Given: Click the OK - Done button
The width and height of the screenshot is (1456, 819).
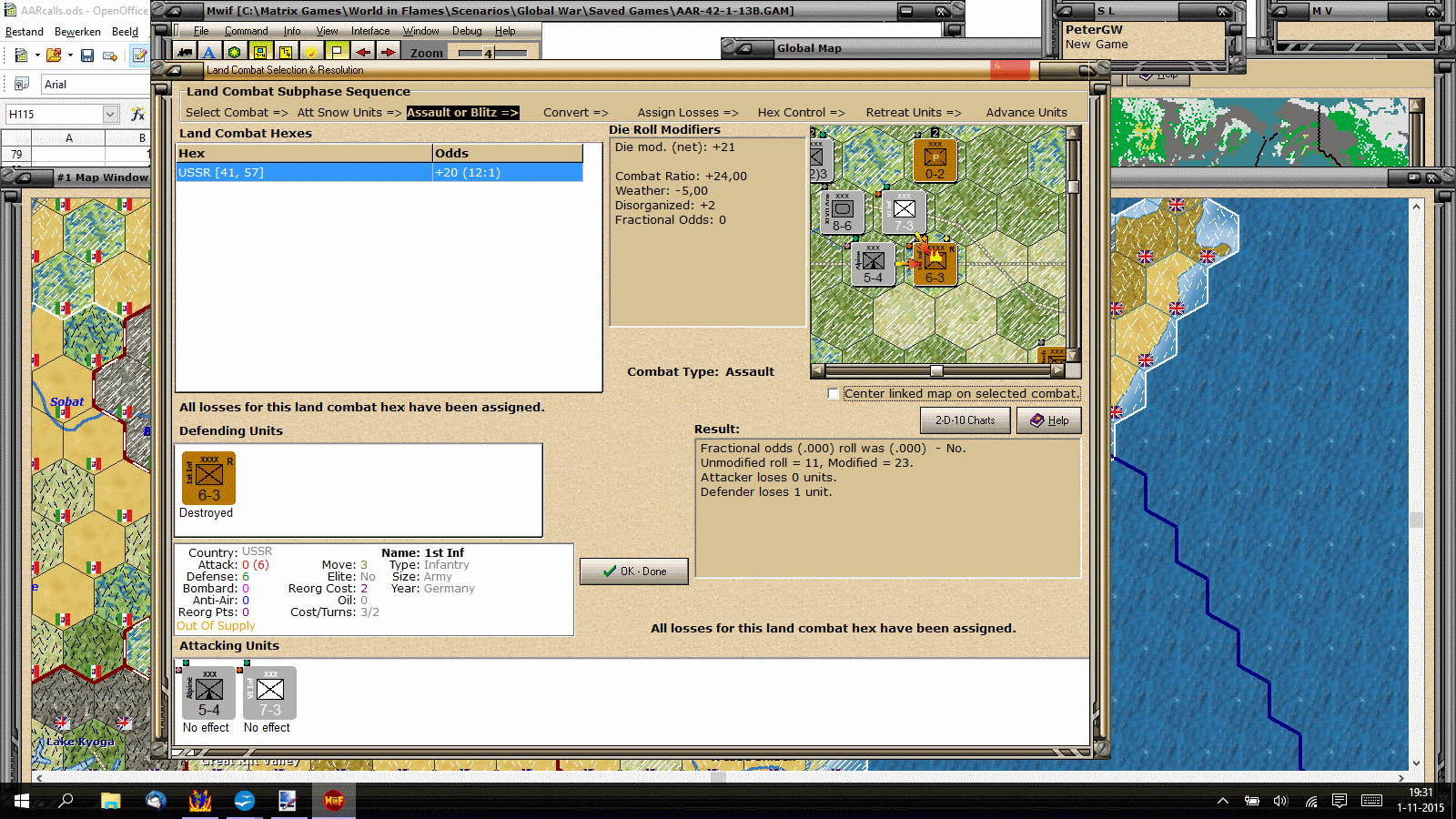Looking at the screenshot, I should tap(634, 571).
